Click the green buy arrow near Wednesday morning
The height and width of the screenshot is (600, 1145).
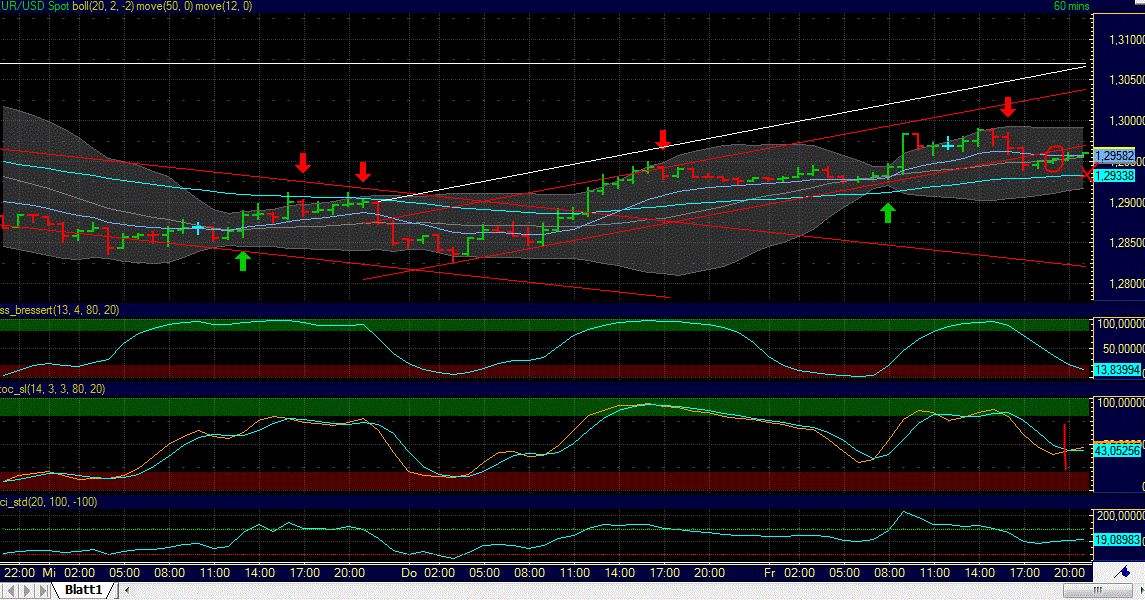point(241,261)
